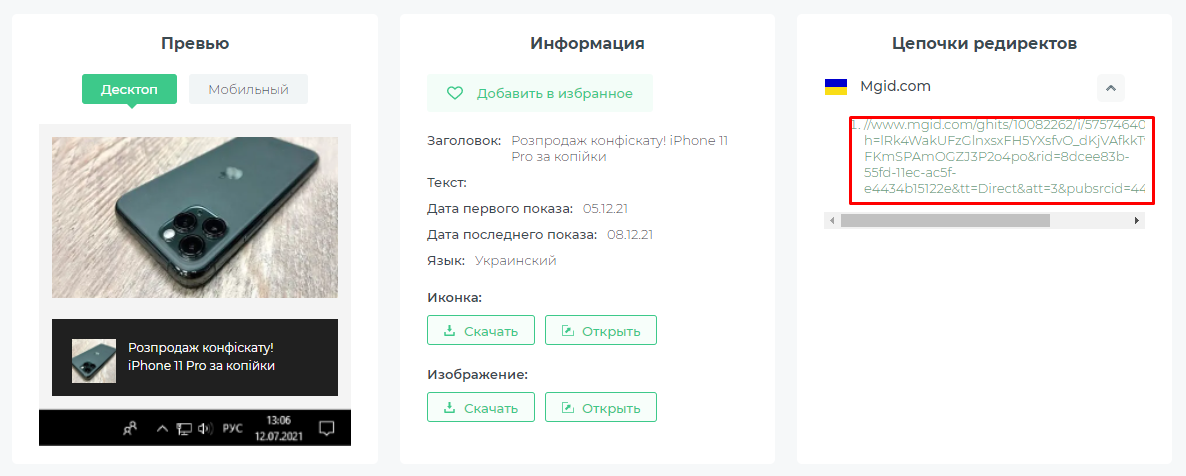Click the volume icon in preview taskbar

coord(204,428)
